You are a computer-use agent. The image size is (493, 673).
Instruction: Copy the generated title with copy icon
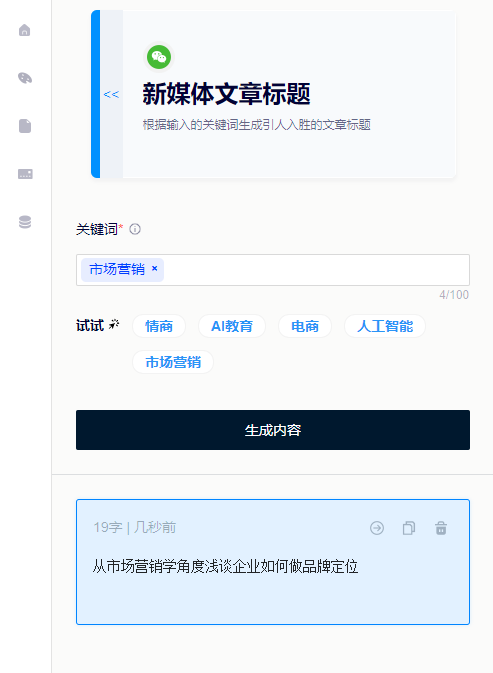[409, 528]
